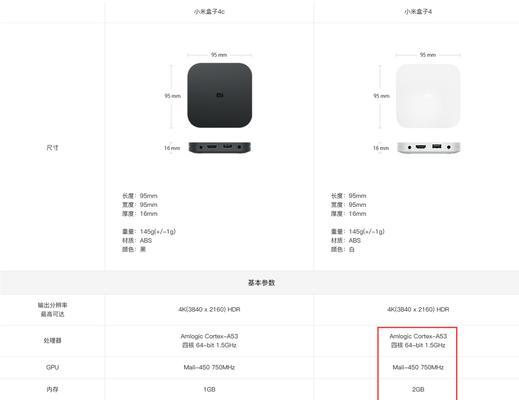Click the GPU row label
Screen dimensions: 519x400
coord(52,367)
